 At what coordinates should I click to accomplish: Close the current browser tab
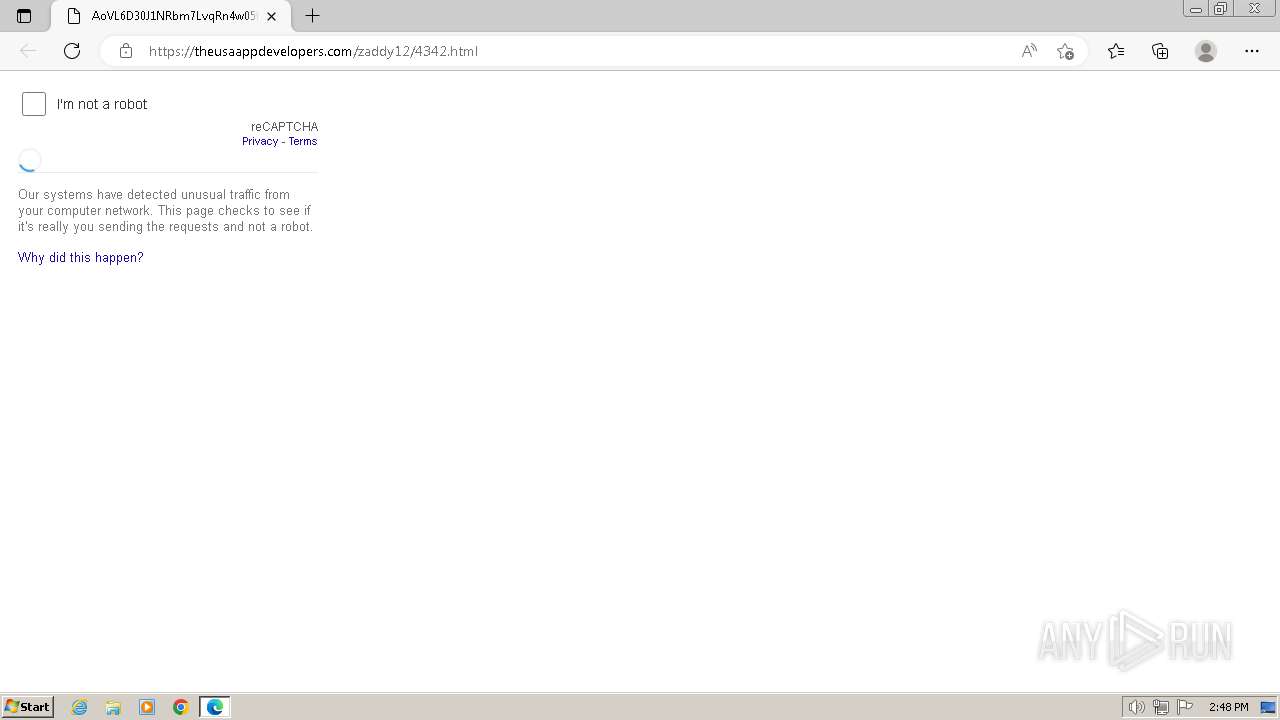point(271,16)
